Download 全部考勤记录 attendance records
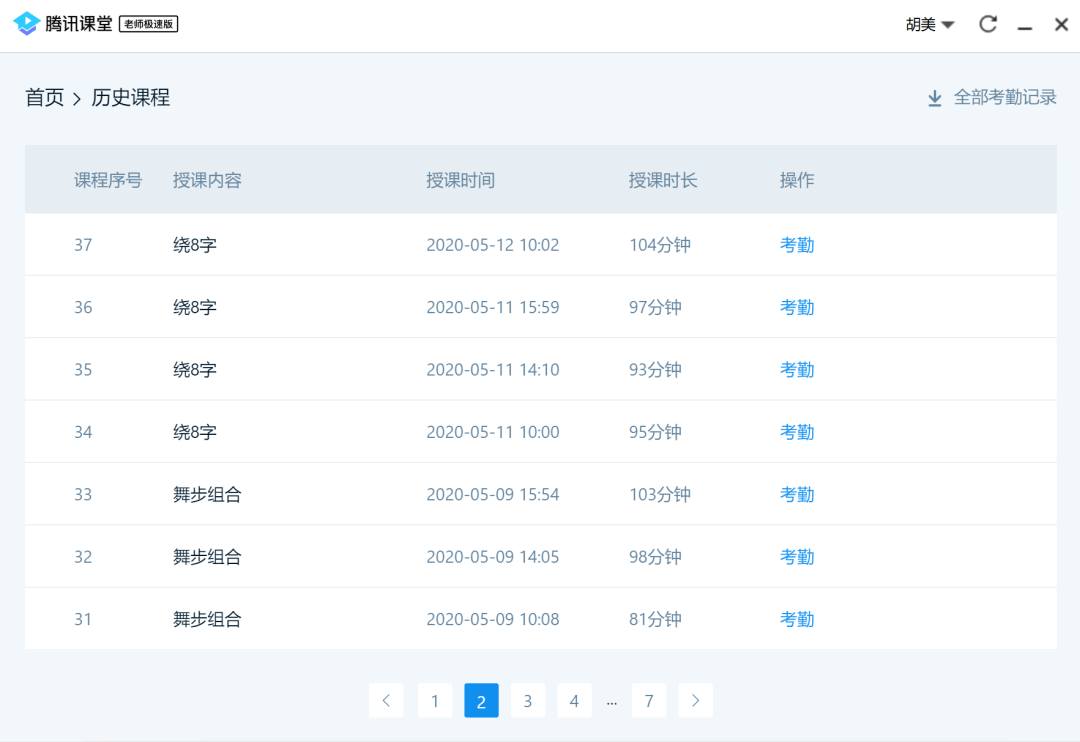This screenshot has width=1080, height=742. [992, 97]
